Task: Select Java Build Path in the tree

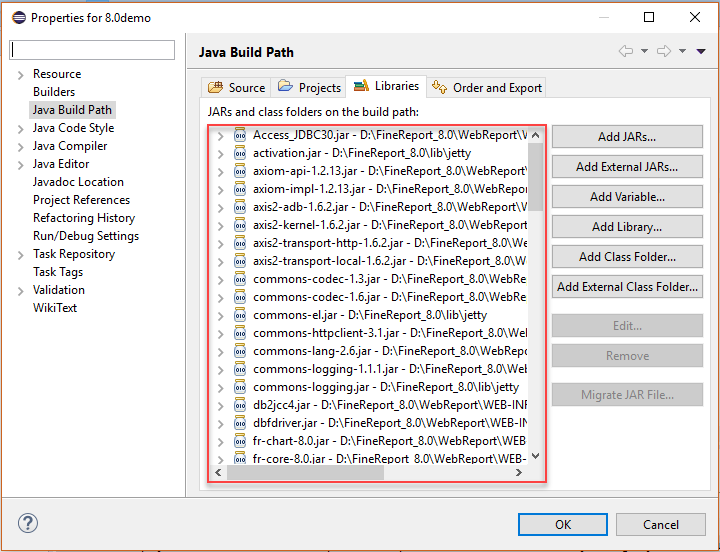Action: pyautogui.click(x=72, y=110)
